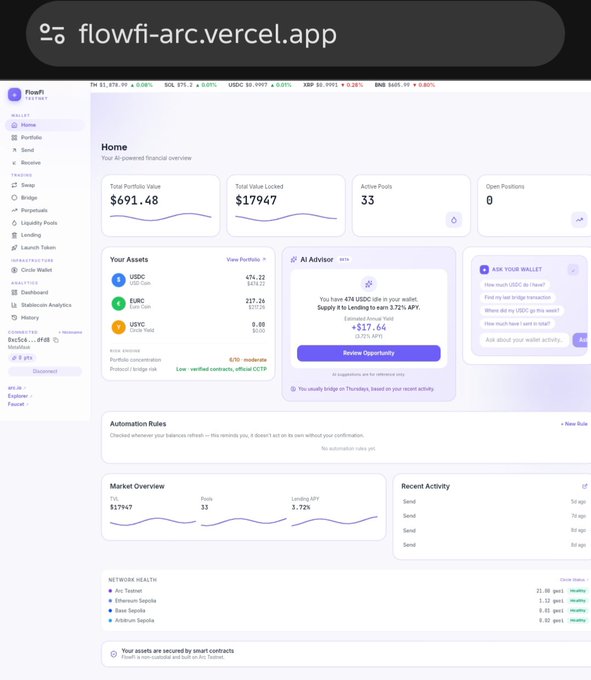
Task: Click the + Nickname link
Action: coord(70,332)
